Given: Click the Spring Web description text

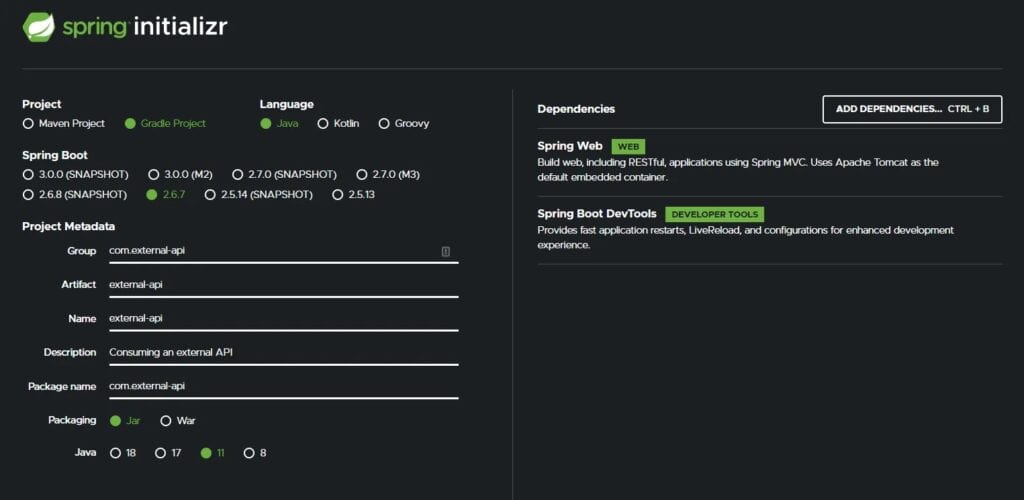Looking at the screenshot, I should (738, 170).
